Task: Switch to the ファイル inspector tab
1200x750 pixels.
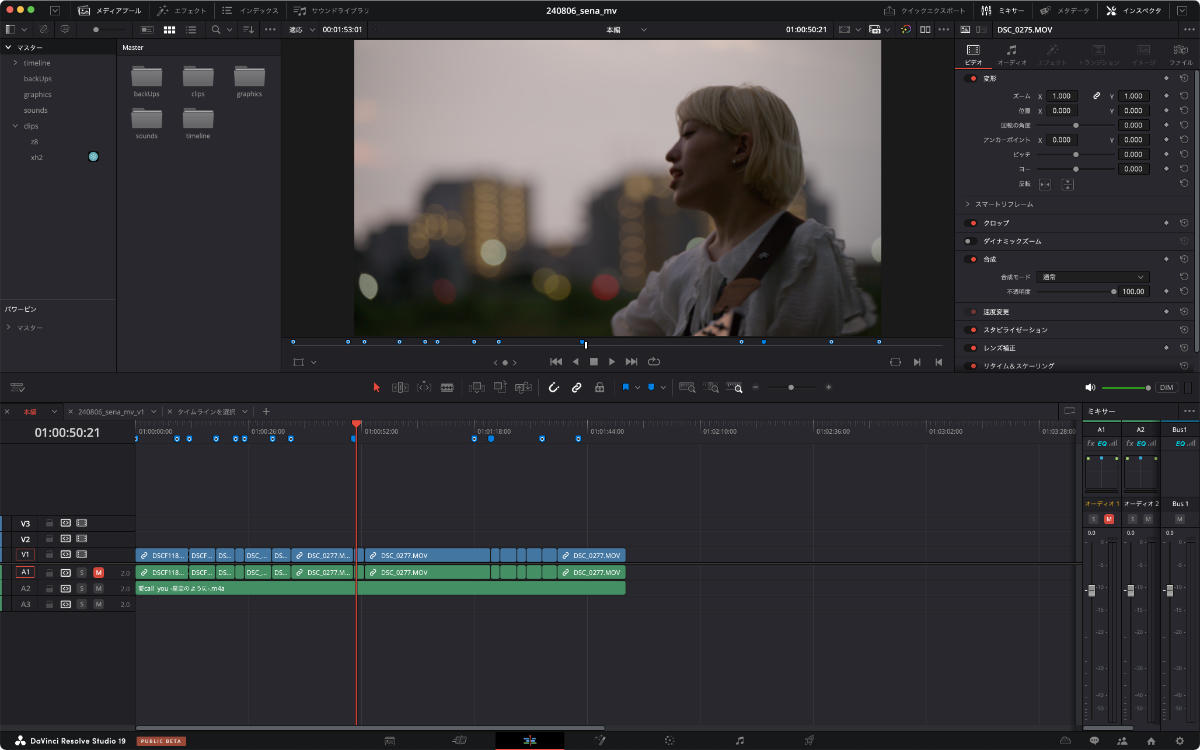Action: (1181, 56)
